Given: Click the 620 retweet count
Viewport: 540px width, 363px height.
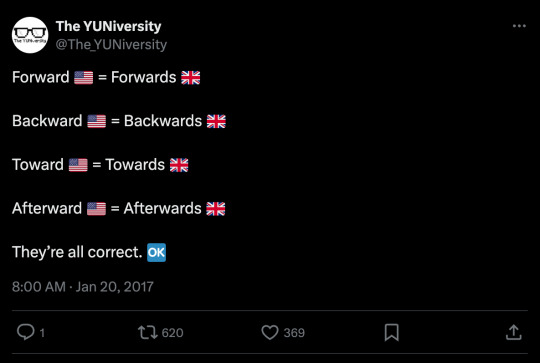Looking at the screenshot, I should [172, 333].
